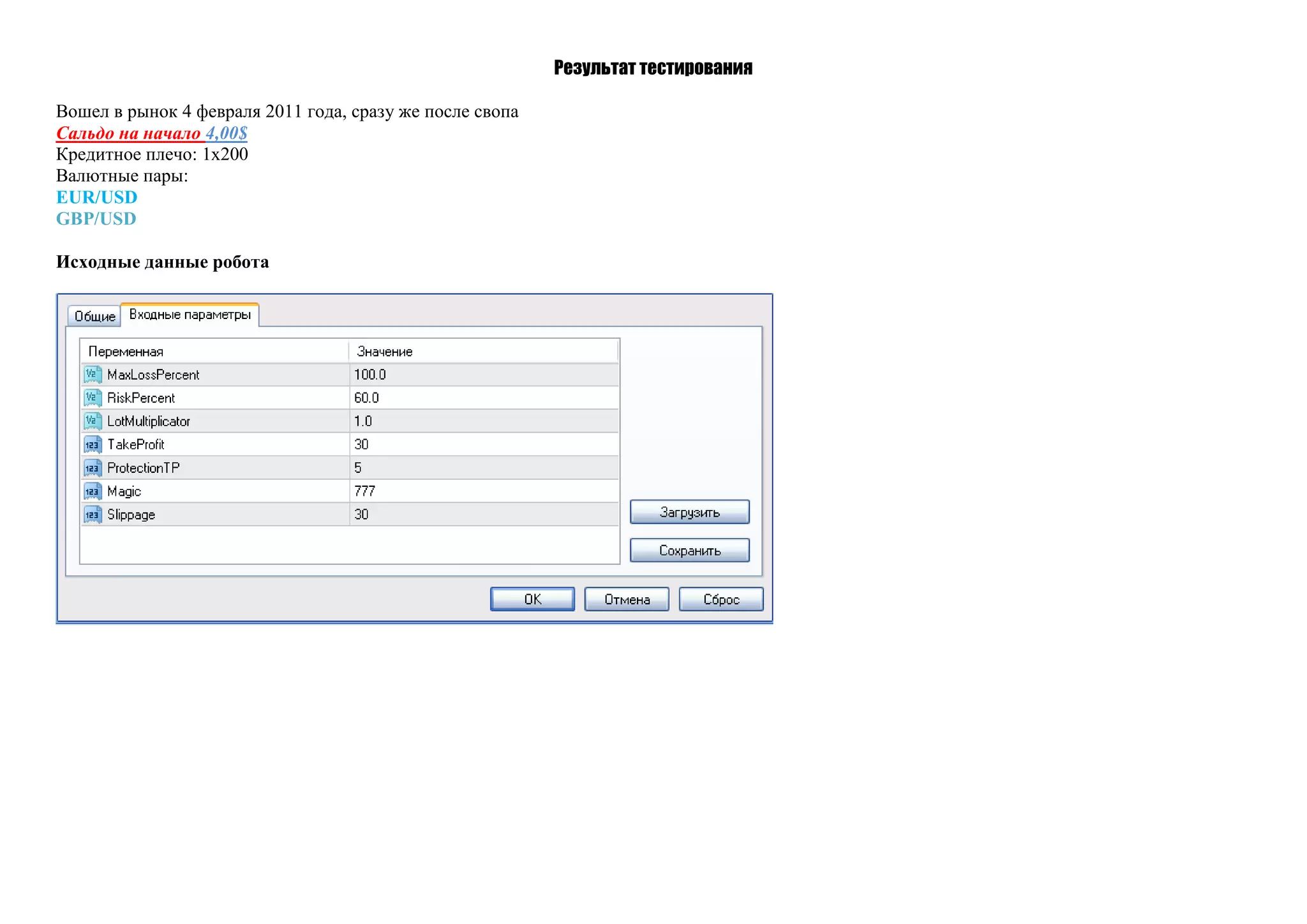Select the Magic value 777
Viewport: 1307px width, 924px height.
click(365, 491)
